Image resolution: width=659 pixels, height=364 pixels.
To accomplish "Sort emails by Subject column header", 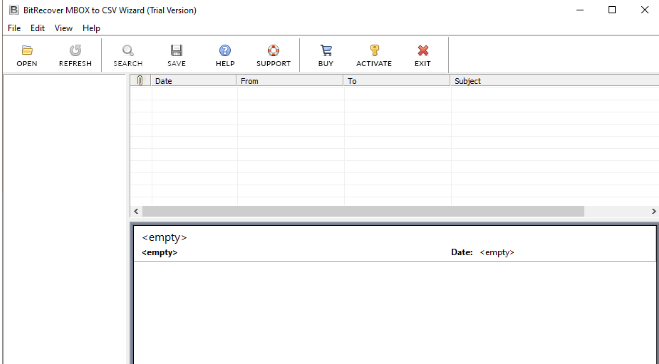I will [x=555, y=81].
